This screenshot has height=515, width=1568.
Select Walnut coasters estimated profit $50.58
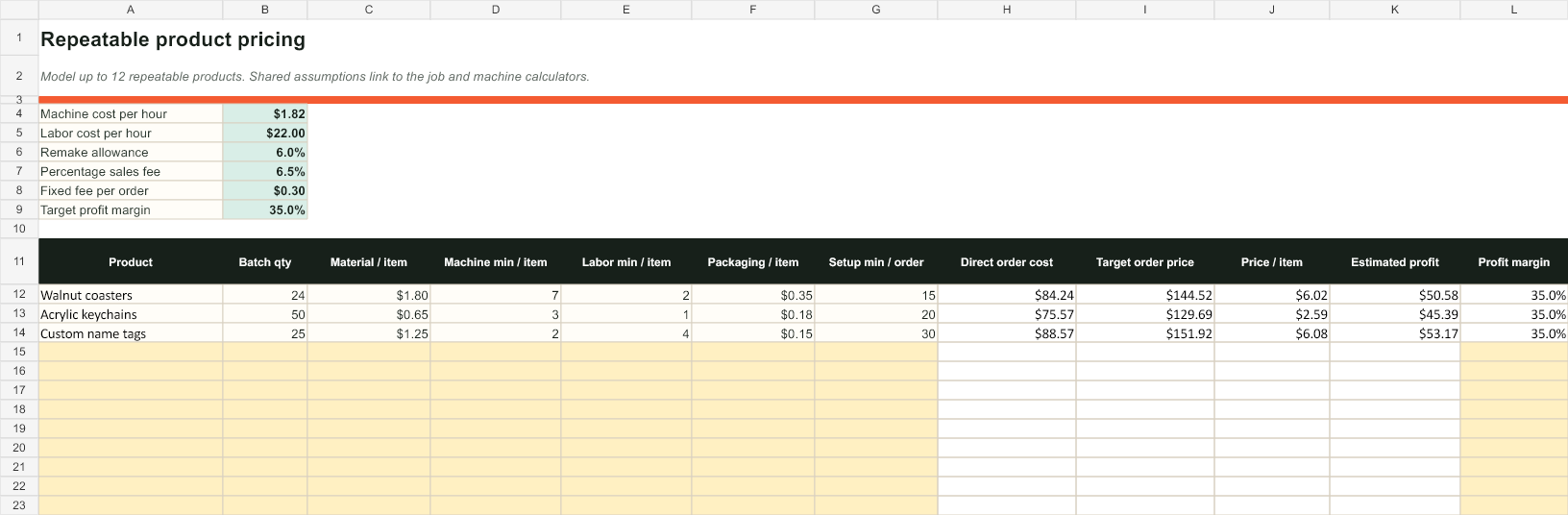[1395, 295]
